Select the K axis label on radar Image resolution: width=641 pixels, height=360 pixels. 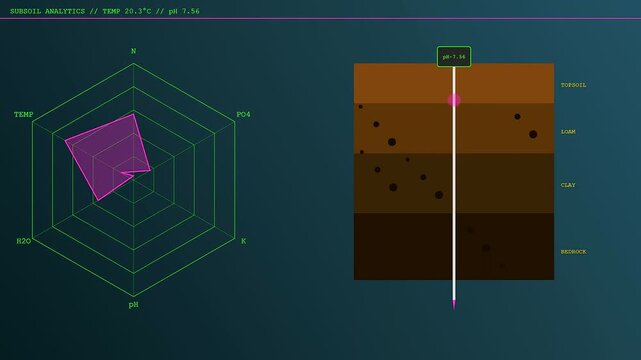click(243, 241)
